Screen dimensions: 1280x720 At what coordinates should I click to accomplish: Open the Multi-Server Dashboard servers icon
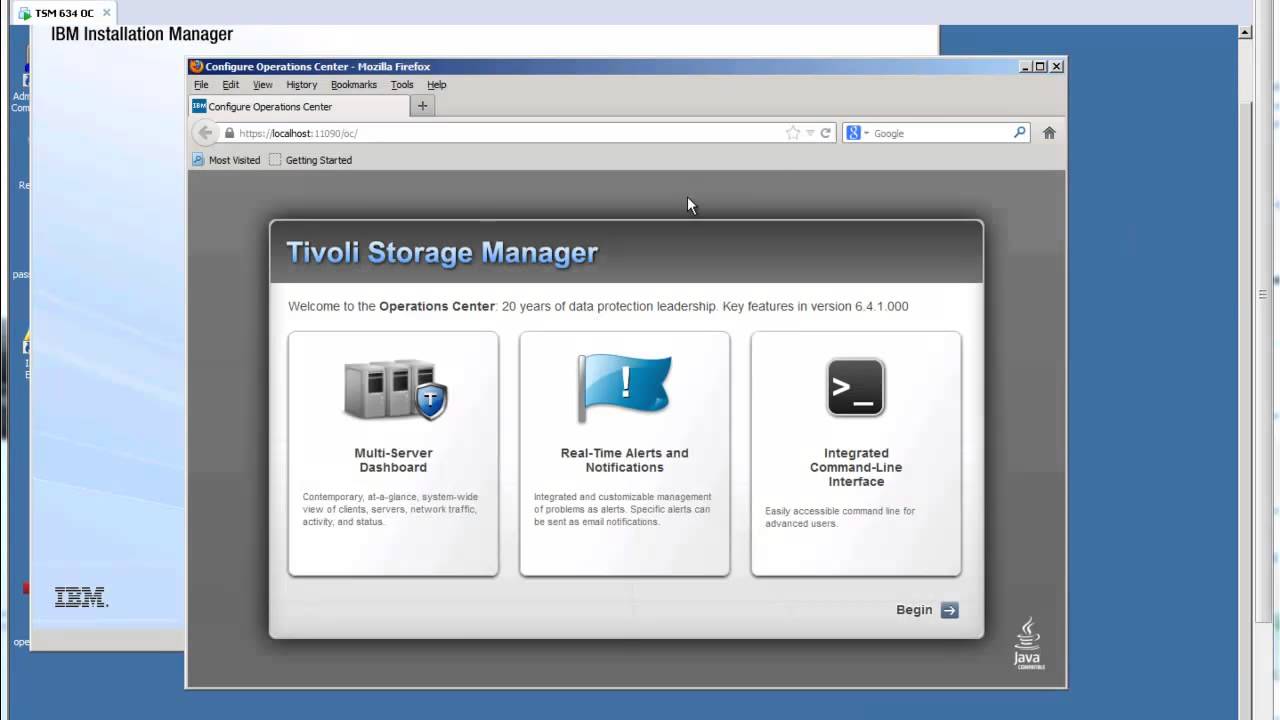click(x=394, y=390)
